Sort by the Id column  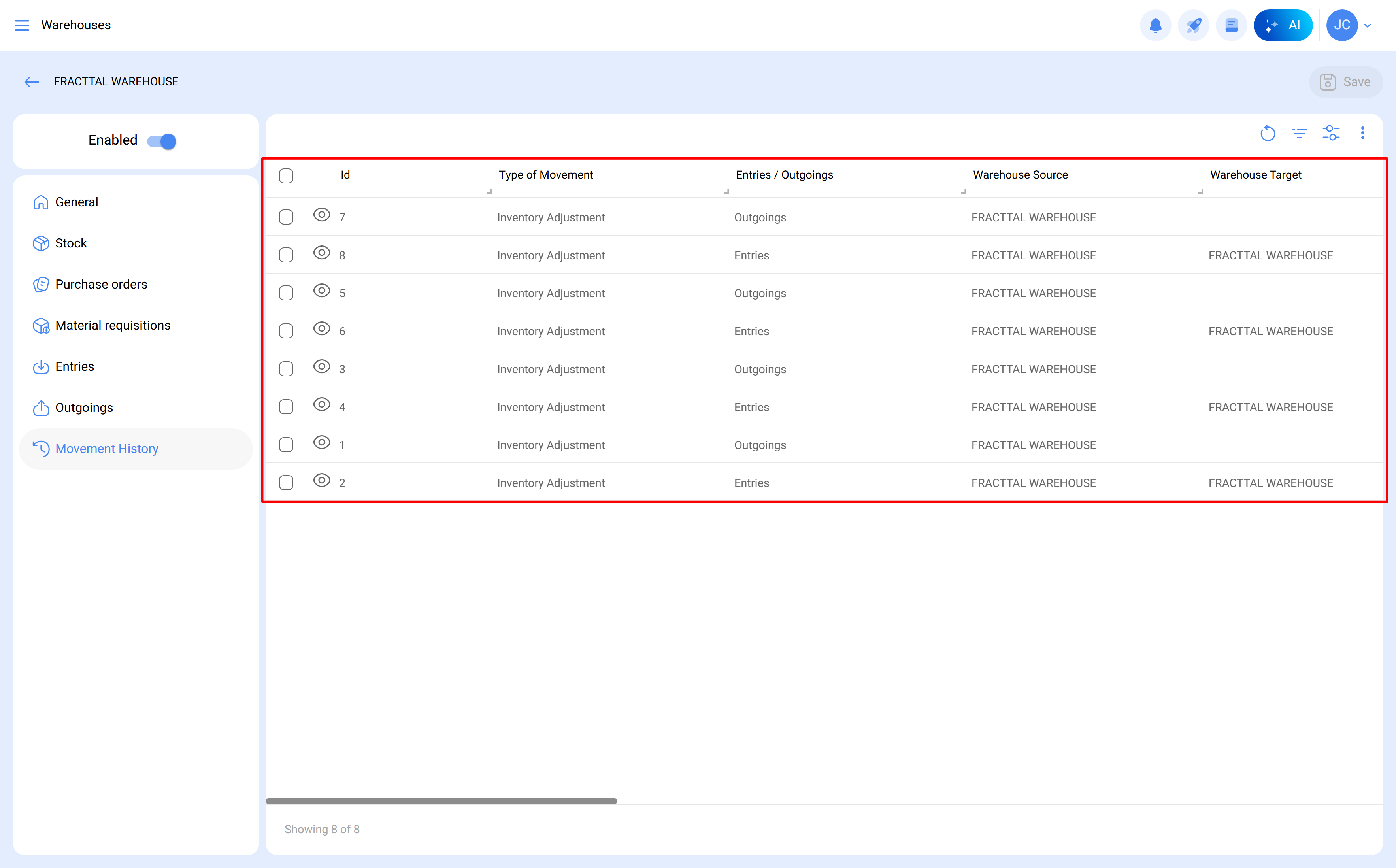345,175
